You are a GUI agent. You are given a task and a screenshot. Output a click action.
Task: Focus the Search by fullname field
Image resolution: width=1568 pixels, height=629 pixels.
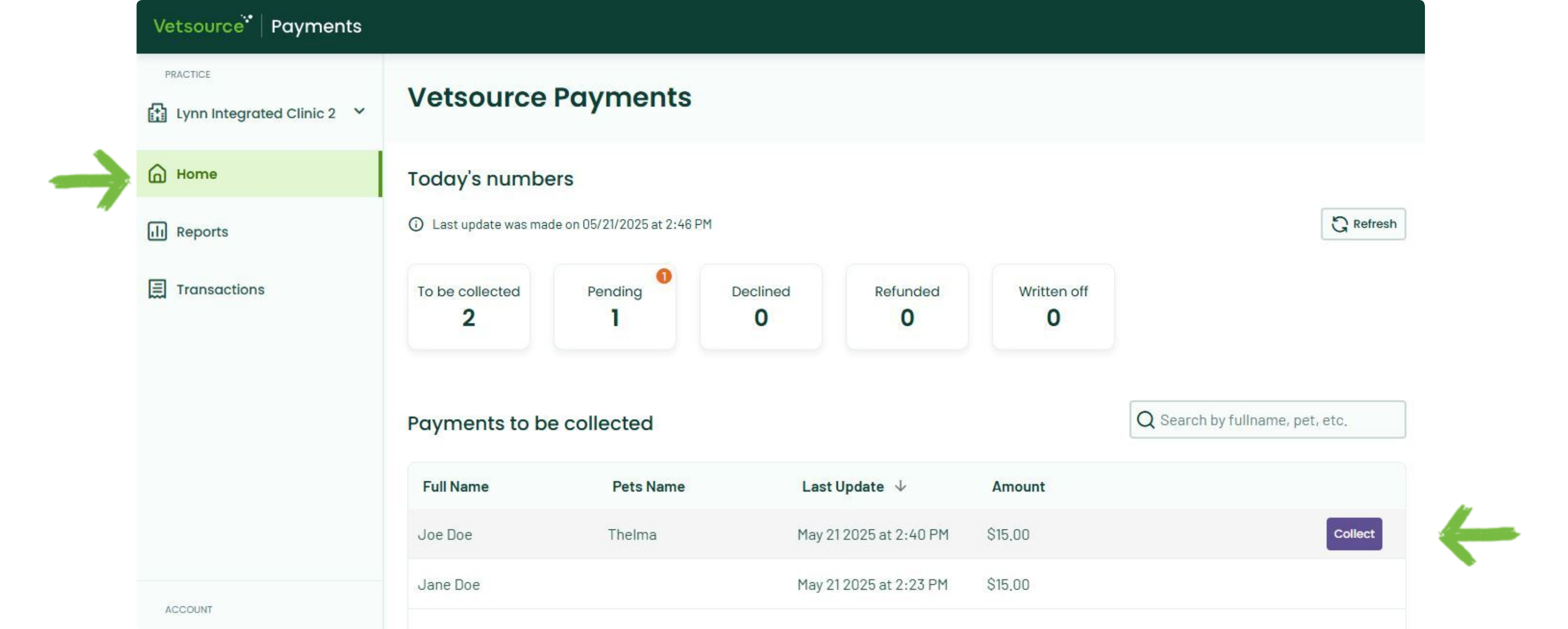point(1268,420)
